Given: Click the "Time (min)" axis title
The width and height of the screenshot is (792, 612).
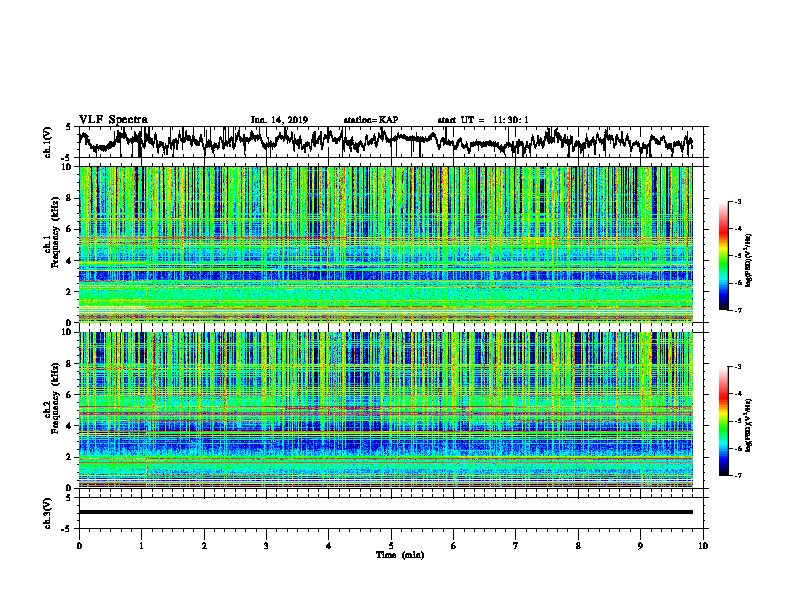Looking at the screenshot, I should (400, 555).
